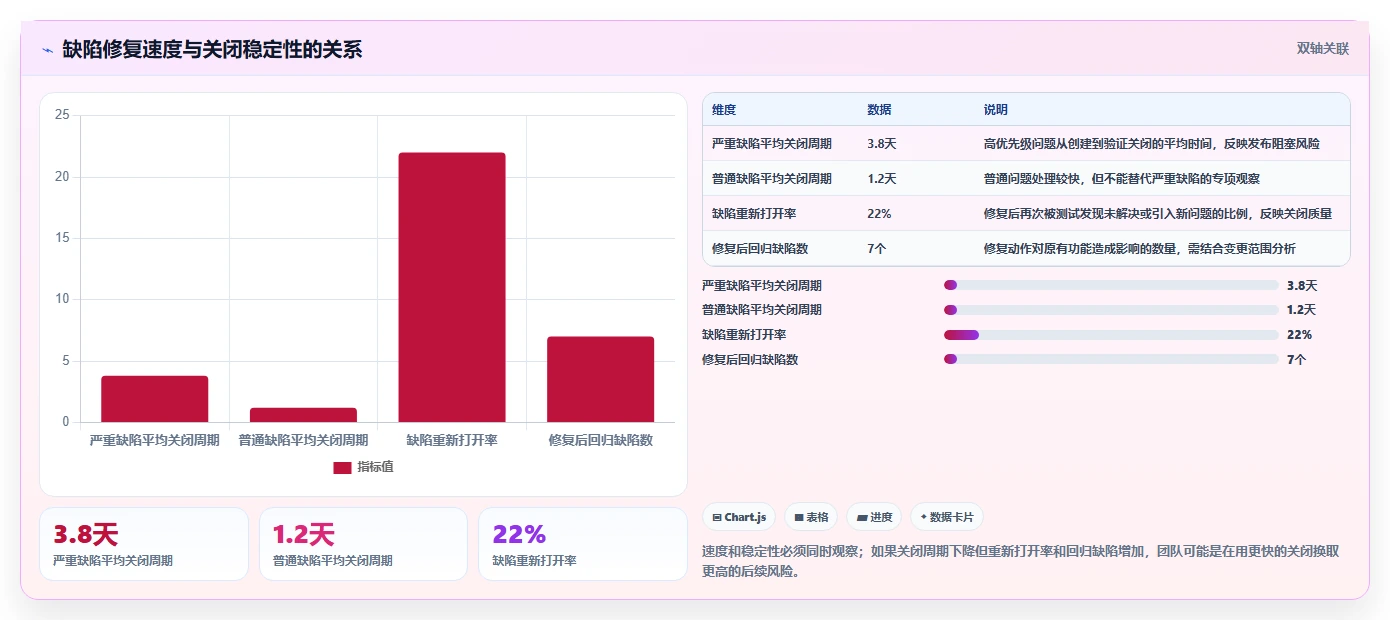Viewport: 1390px width, 620px height.
Task: Click the 指标值 legend label
Action: click(376, 467)
